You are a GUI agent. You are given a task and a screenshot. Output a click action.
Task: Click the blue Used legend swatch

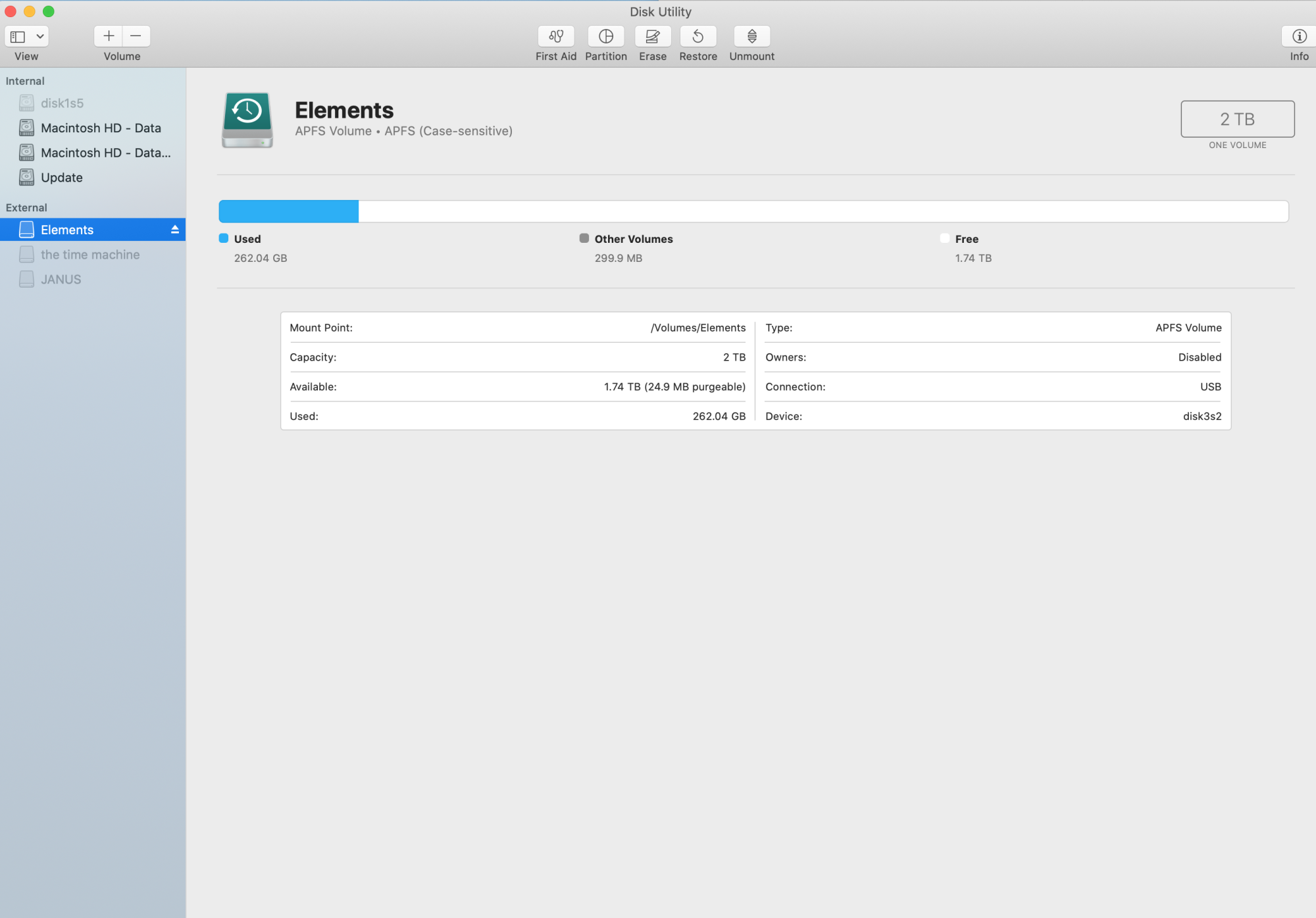coord(224,238)
